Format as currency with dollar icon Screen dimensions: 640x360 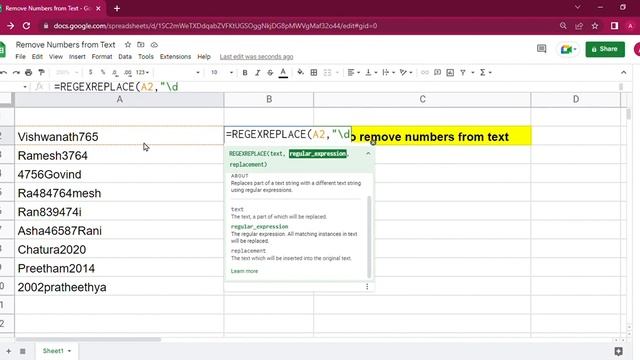point(90,73)
